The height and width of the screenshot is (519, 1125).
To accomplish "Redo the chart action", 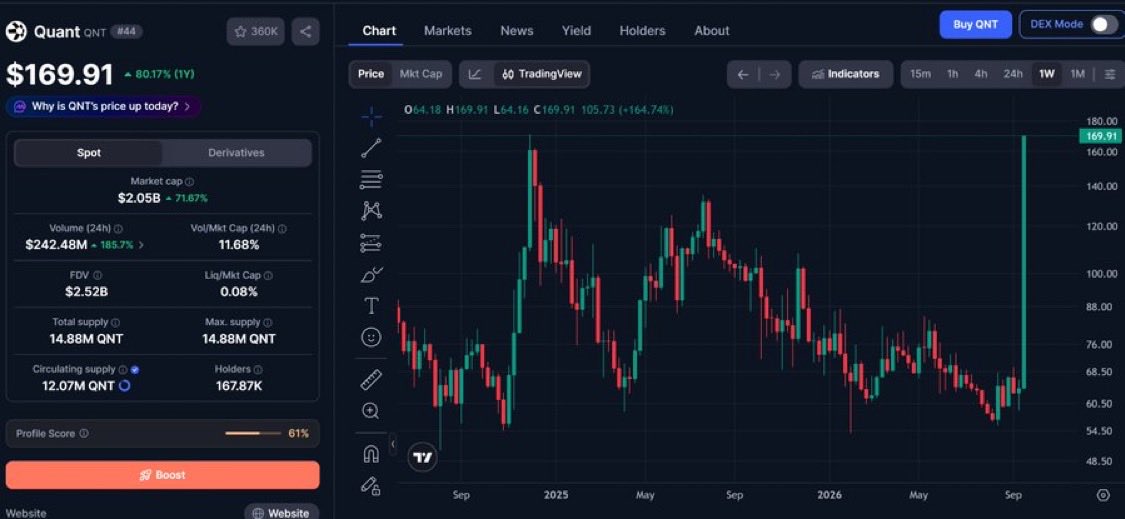I will pos(774,74).
